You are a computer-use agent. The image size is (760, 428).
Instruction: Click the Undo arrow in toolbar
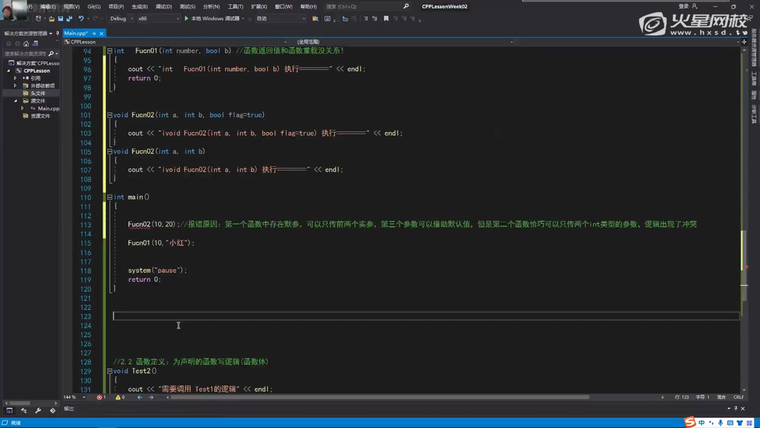[82, 18]
